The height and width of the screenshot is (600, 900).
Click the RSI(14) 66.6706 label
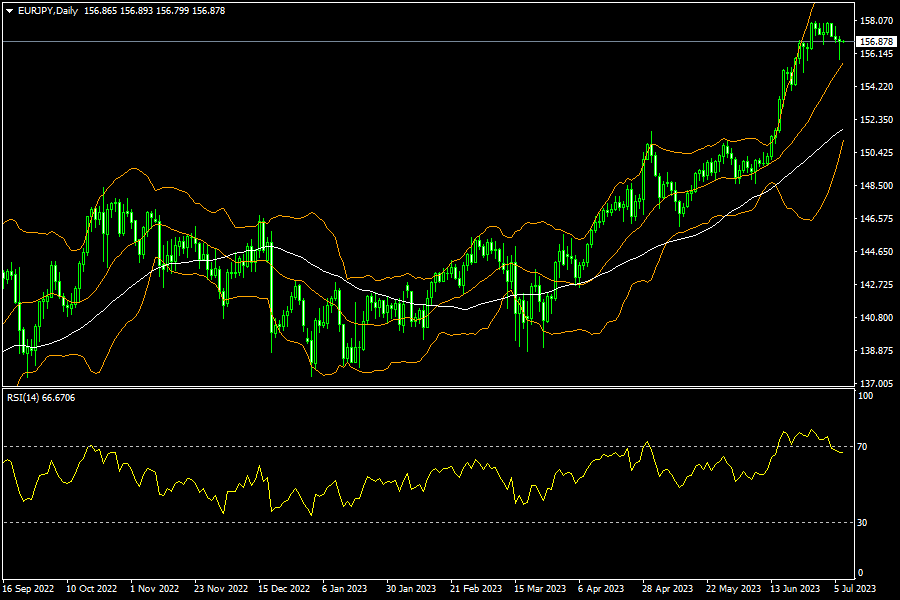41,398
